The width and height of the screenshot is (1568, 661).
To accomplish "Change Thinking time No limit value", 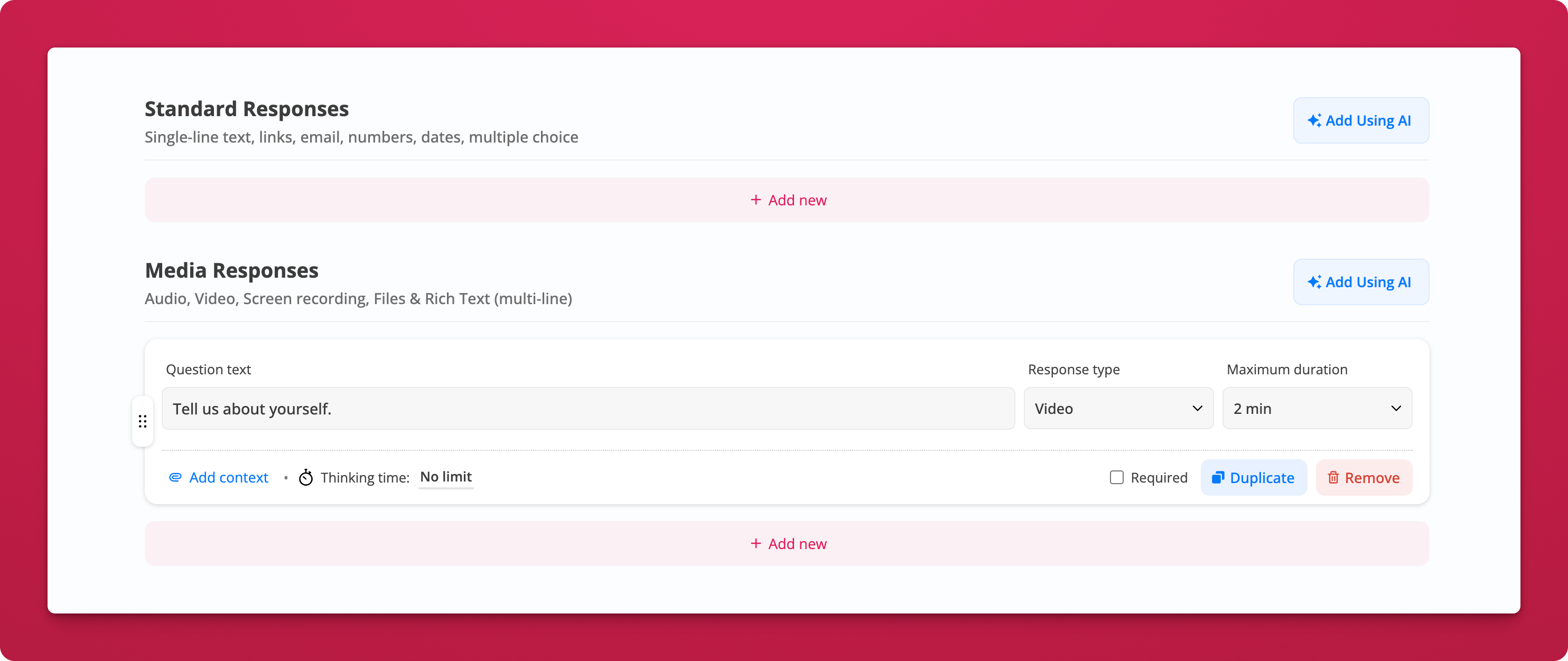I will (x=445, y=477).
